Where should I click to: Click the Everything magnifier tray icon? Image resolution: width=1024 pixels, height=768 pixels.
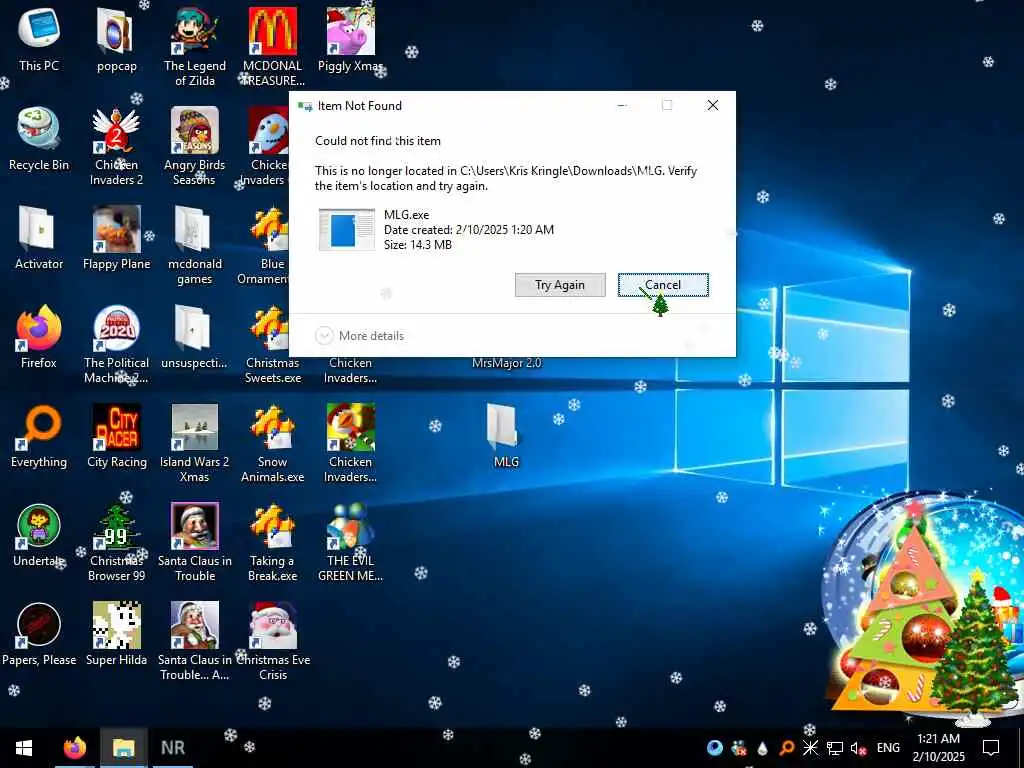point(787,748)
